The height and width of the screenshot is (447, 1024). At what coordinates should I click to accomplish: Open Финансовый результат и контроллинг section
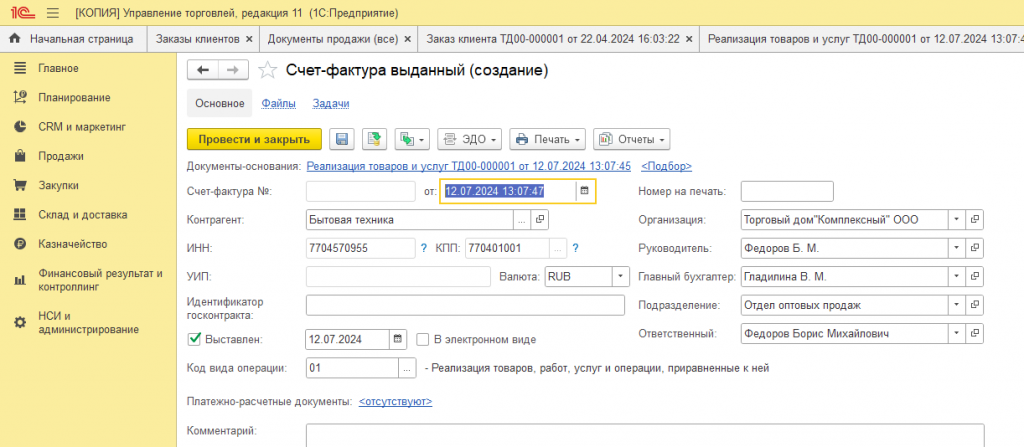101,280
